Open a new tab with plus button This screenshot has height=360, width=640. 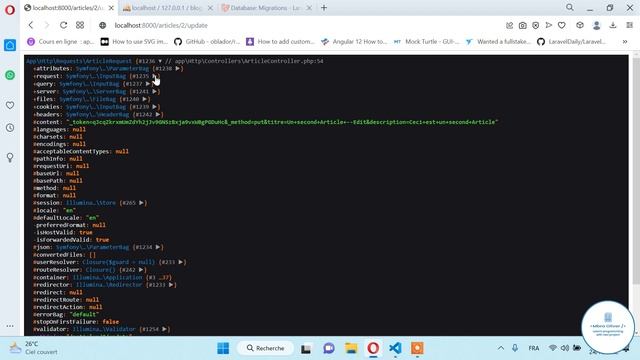(x=324, y=8)
